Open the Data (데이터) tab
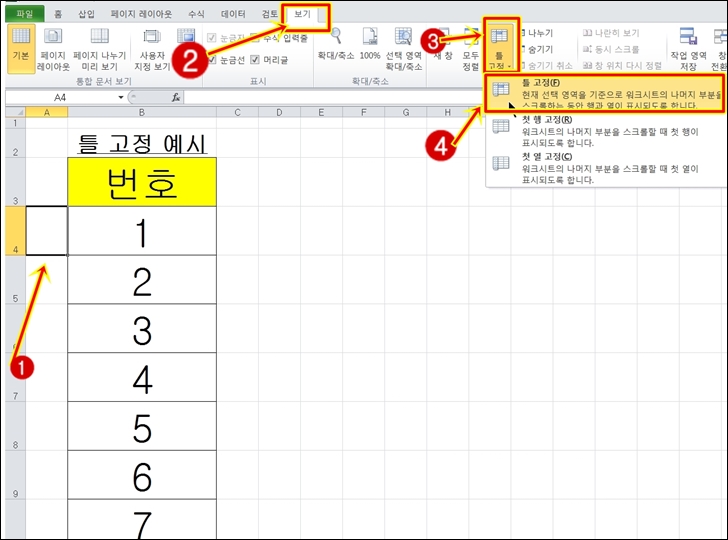 coord(233,14)
